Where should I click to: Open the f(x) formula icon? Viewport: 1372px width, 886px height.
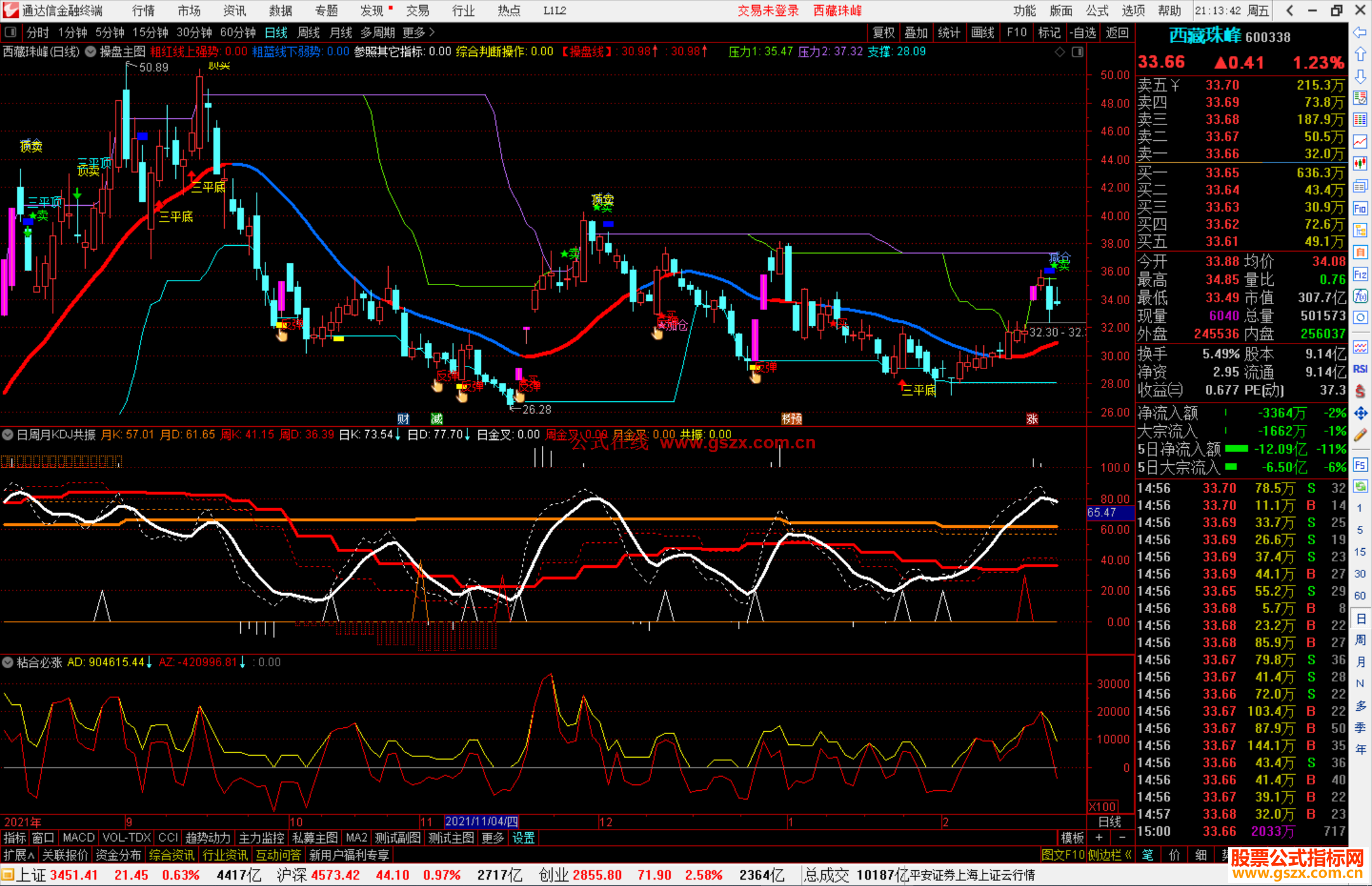click(1360, 296)
